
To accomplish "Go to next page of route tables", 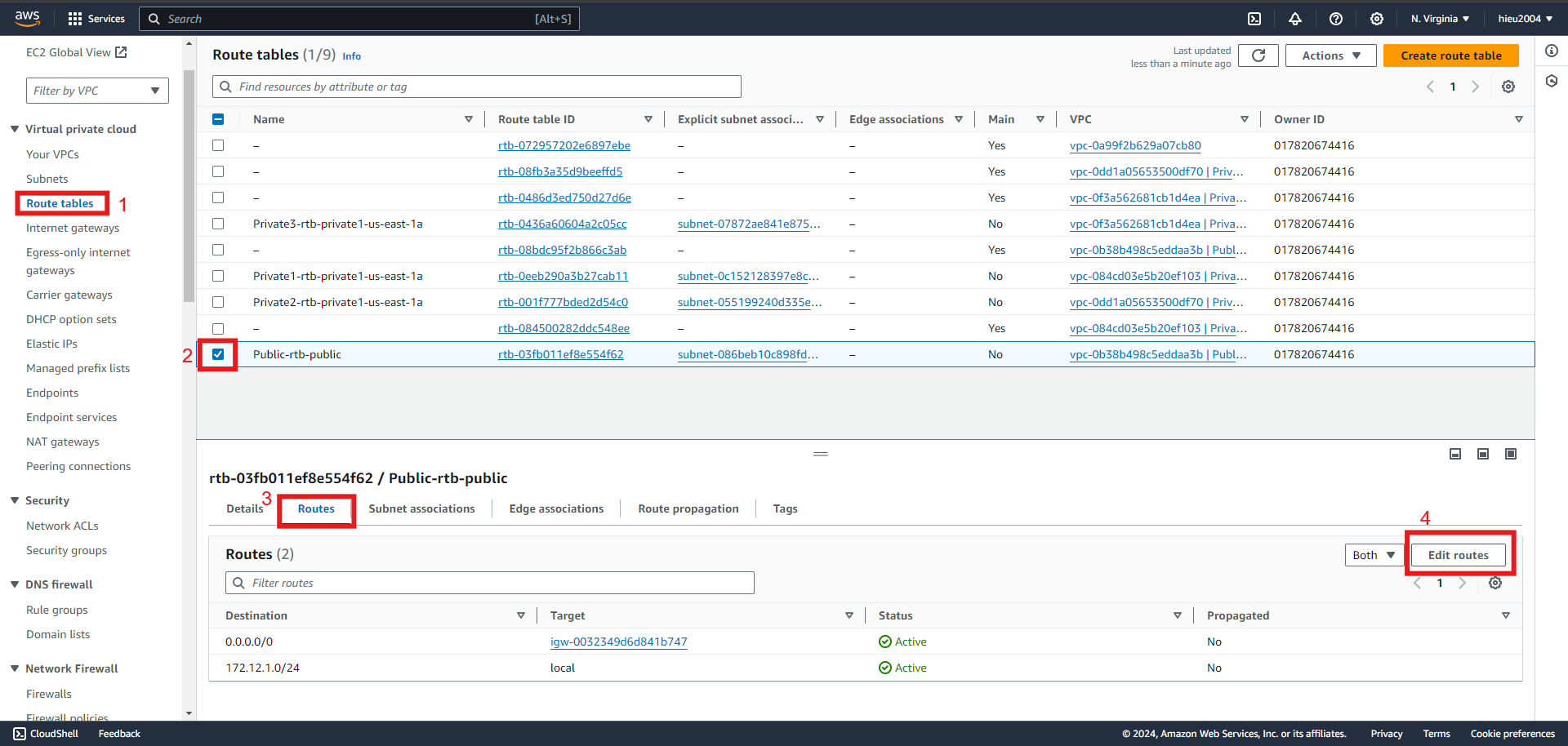I will click(1476, 87).
